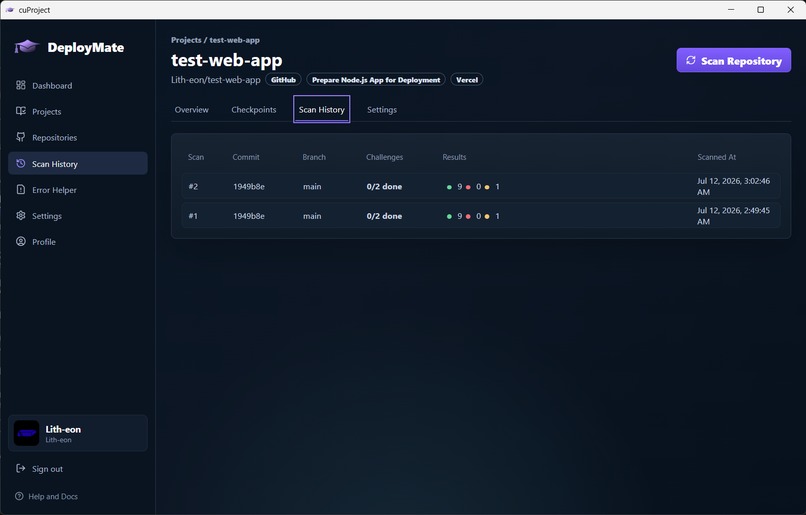Click the Error Helper document icon
Image resolution: width=806 pixels, height=515 pixels.
point(21,190)
